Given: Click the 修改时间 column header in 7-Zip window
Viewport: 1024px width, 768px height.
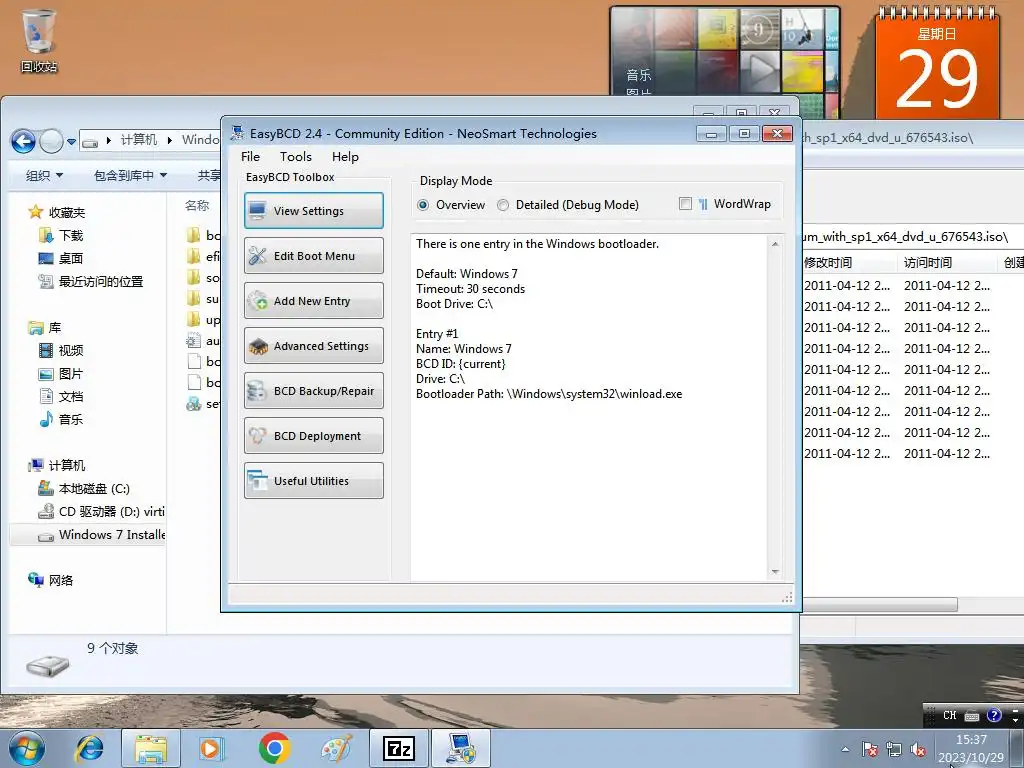Looking at the screenshot, I should tap(828, 263).
